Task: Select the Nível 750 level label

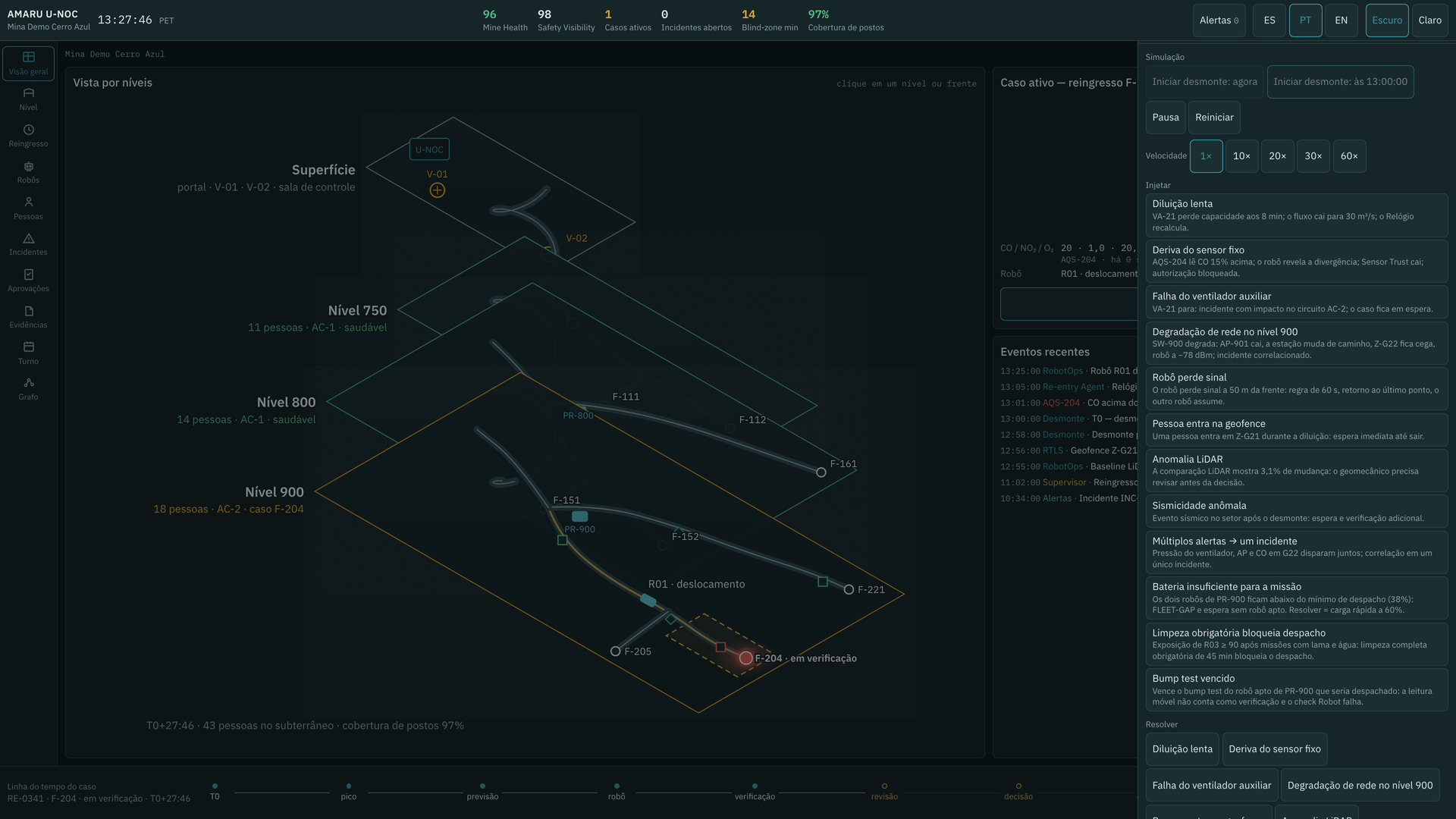Action: (357, 311)
